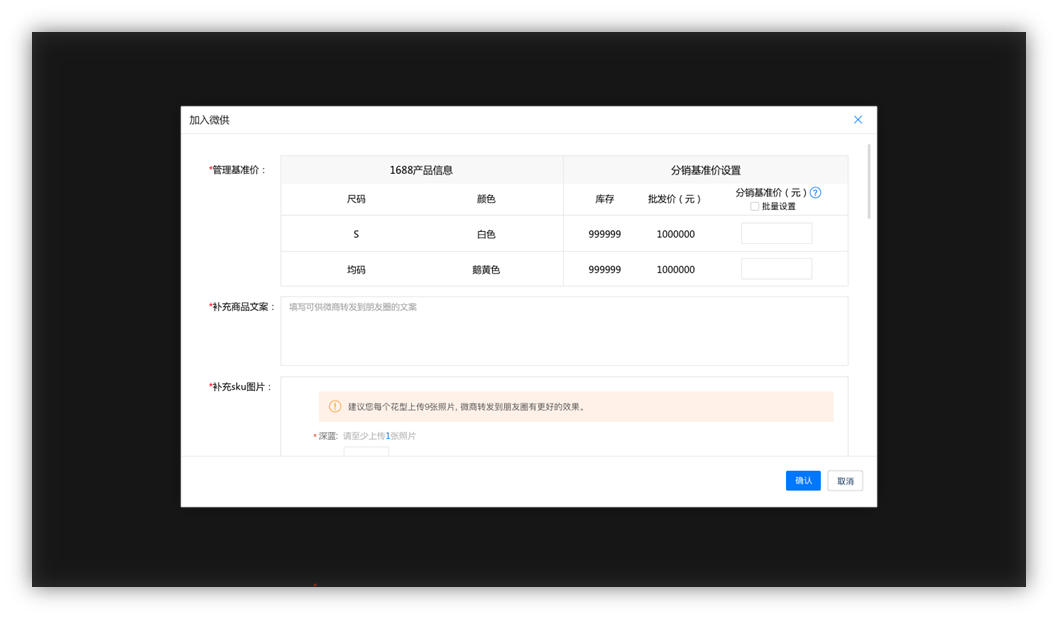Click the 尺码 column header

point(356,199)
